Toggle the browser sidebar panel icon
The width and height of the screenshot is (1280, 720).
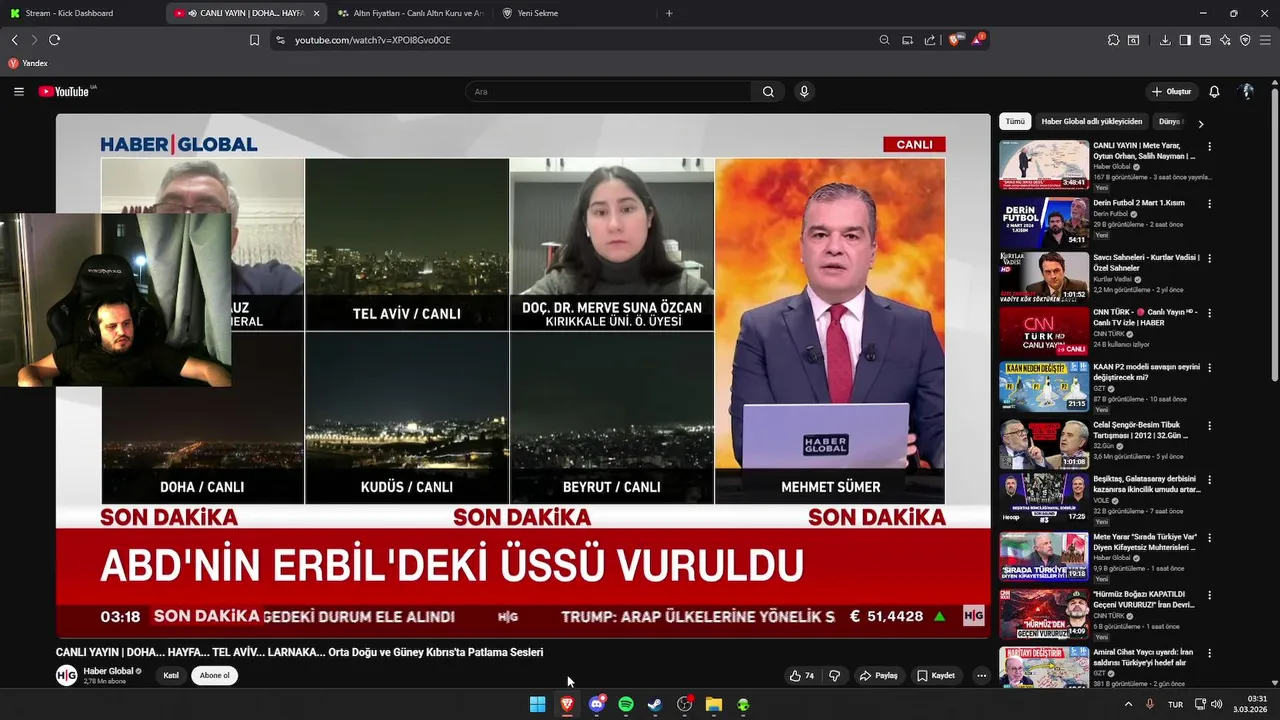coord(1185,40)
